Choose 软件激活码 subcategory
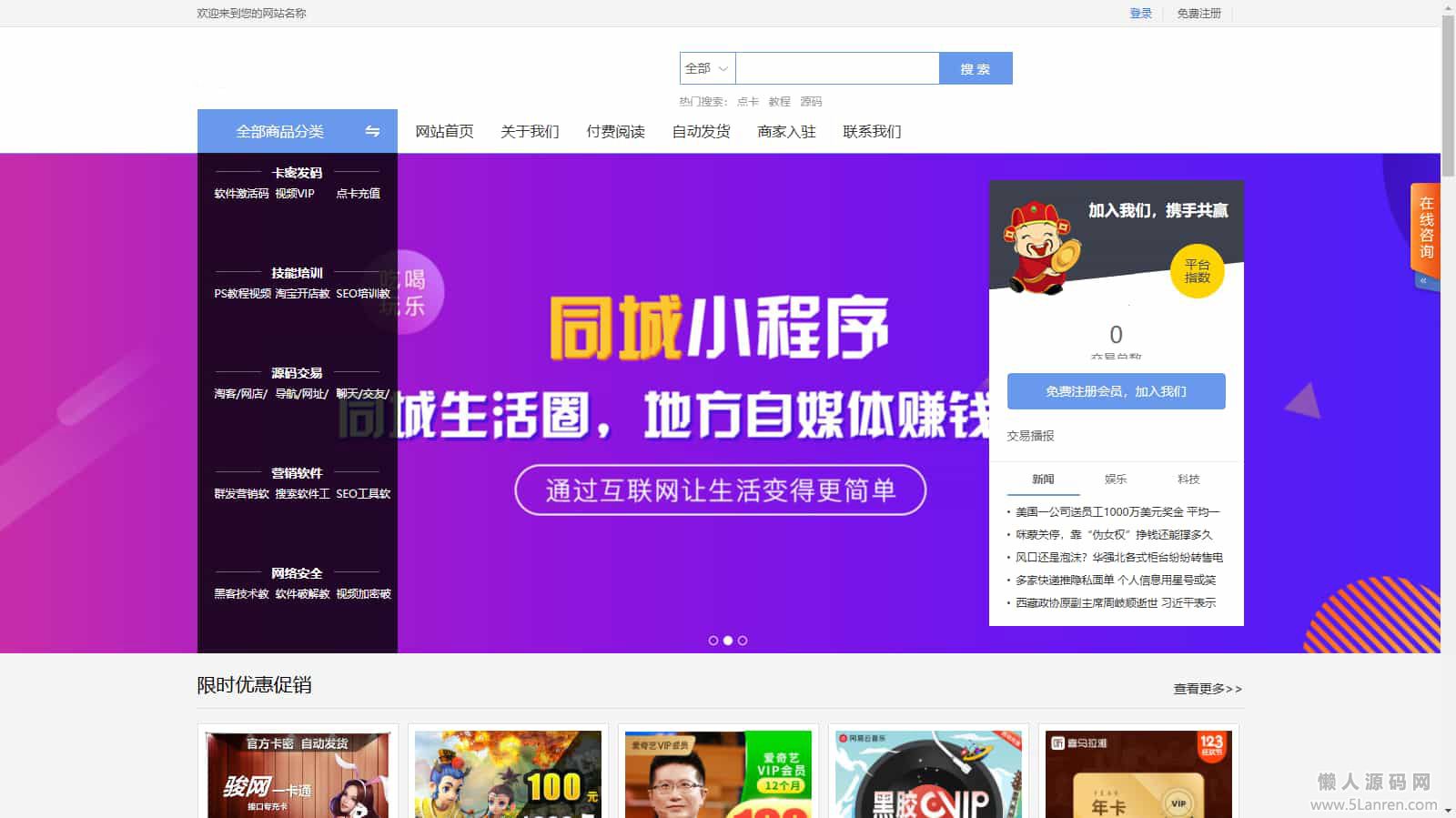Screen dimensions: 1456x818 coord(241,193)
